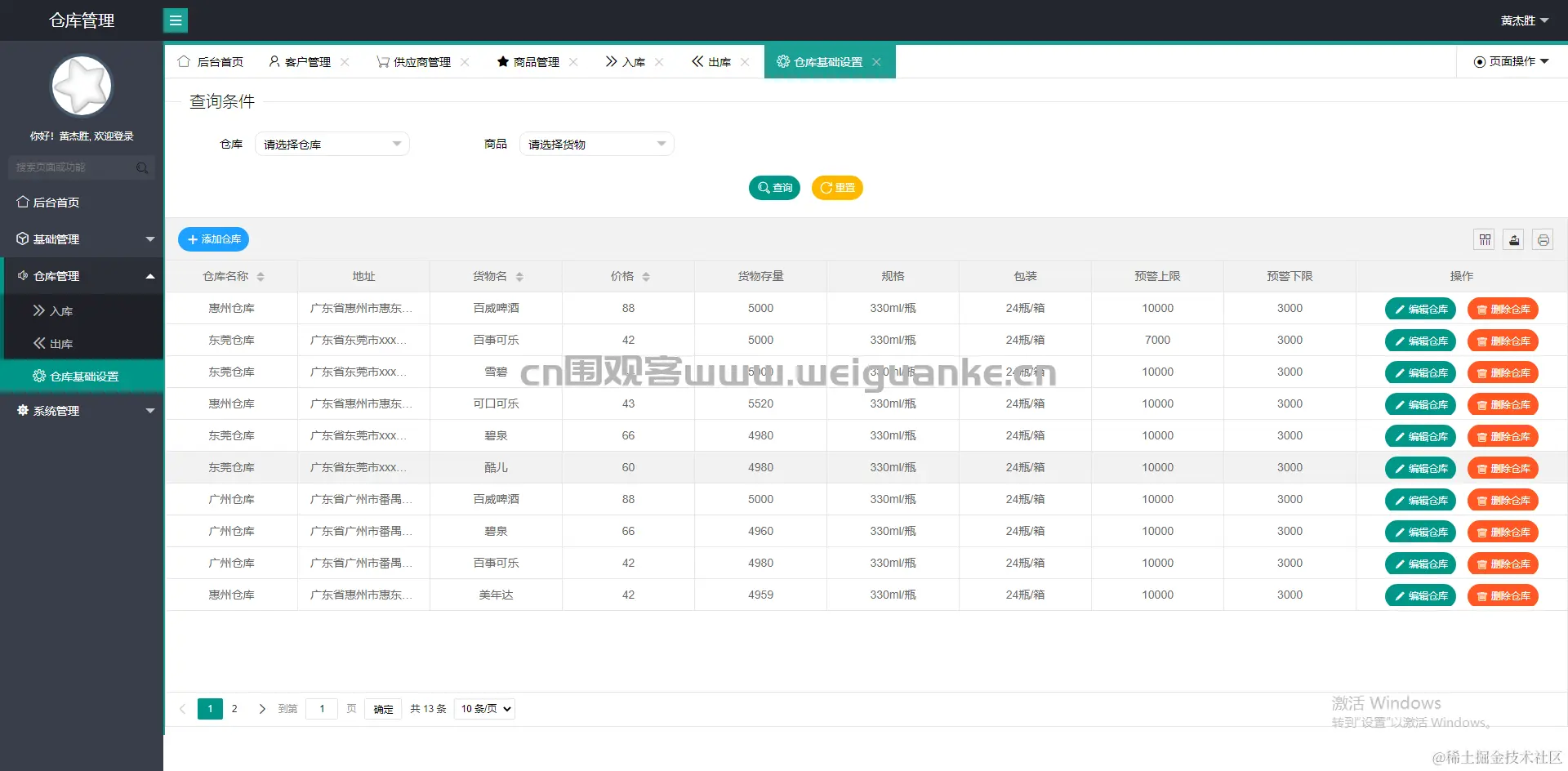This screenshot has width=1568, height=771.
Task: Switch to the 后台首页 tab
Action: (x=211, y=62)
